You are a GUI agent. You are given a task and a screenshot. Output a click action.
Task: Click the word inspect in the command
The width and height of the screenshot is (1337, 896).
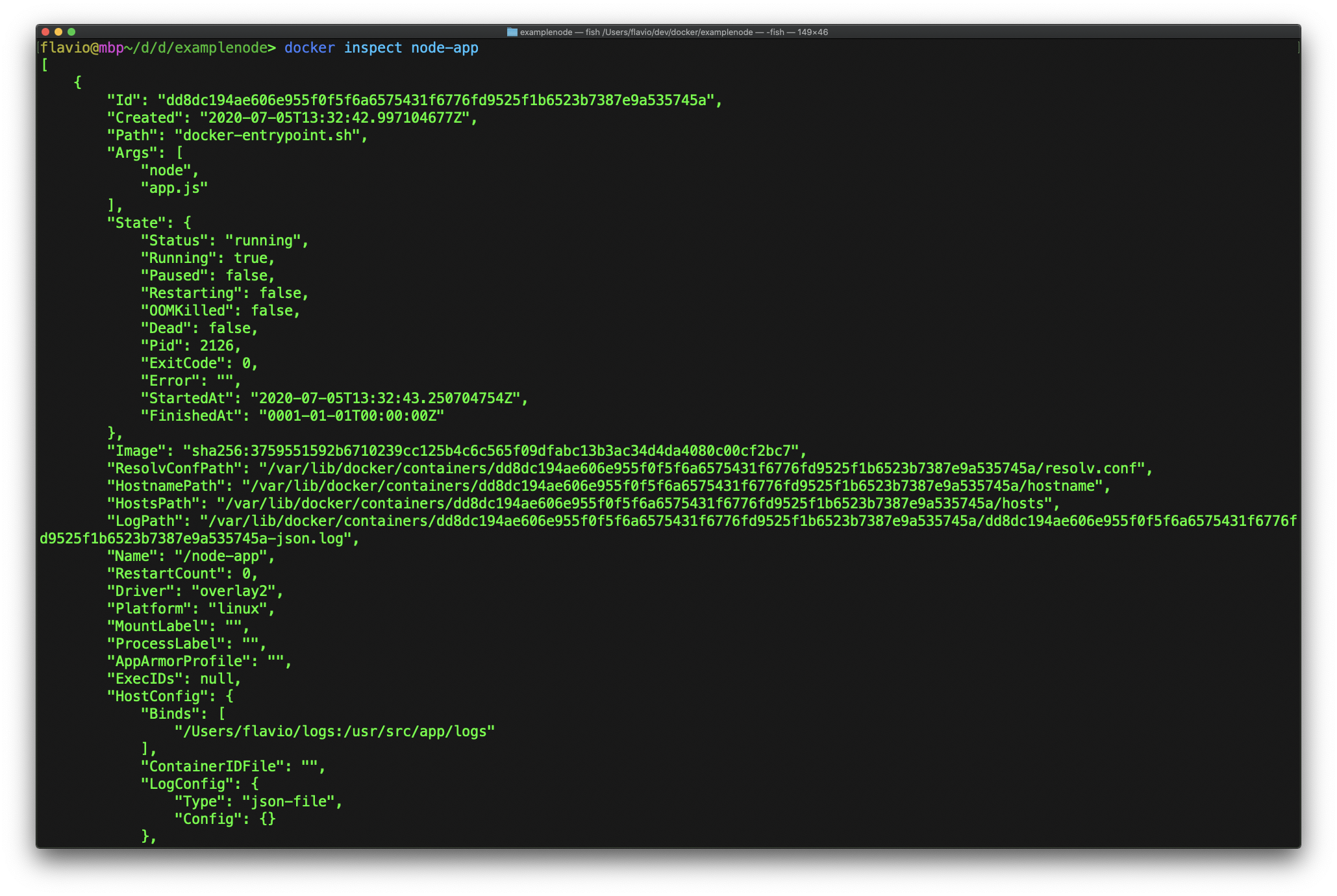[373, 48]
